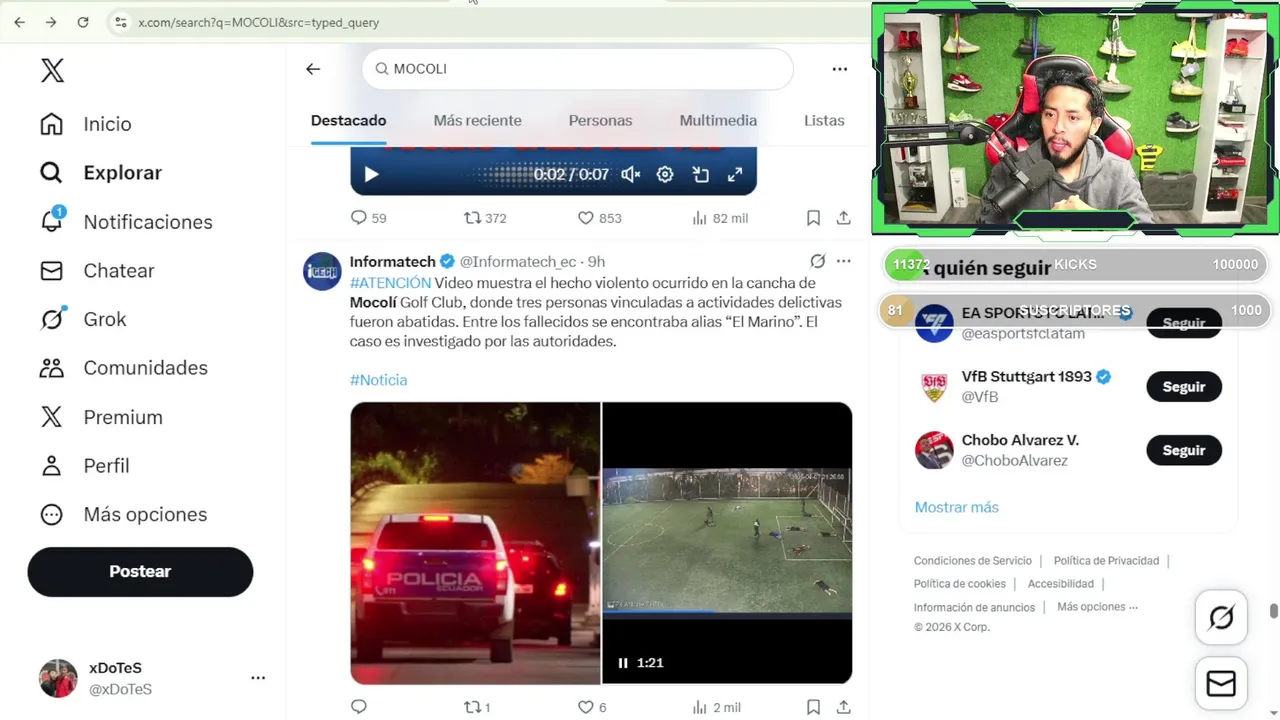Screen dimensions: 1280x720
Task: Toggle fullscreen on the top video
Action: click(x=734, y=174)
